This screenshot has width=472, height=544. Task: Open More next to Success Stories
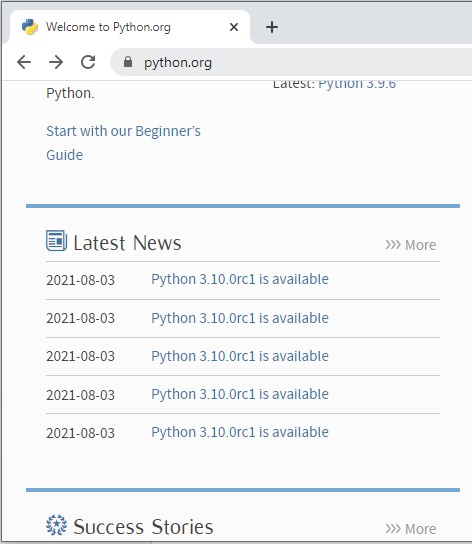pyautogui.click(x=411, y=529)
